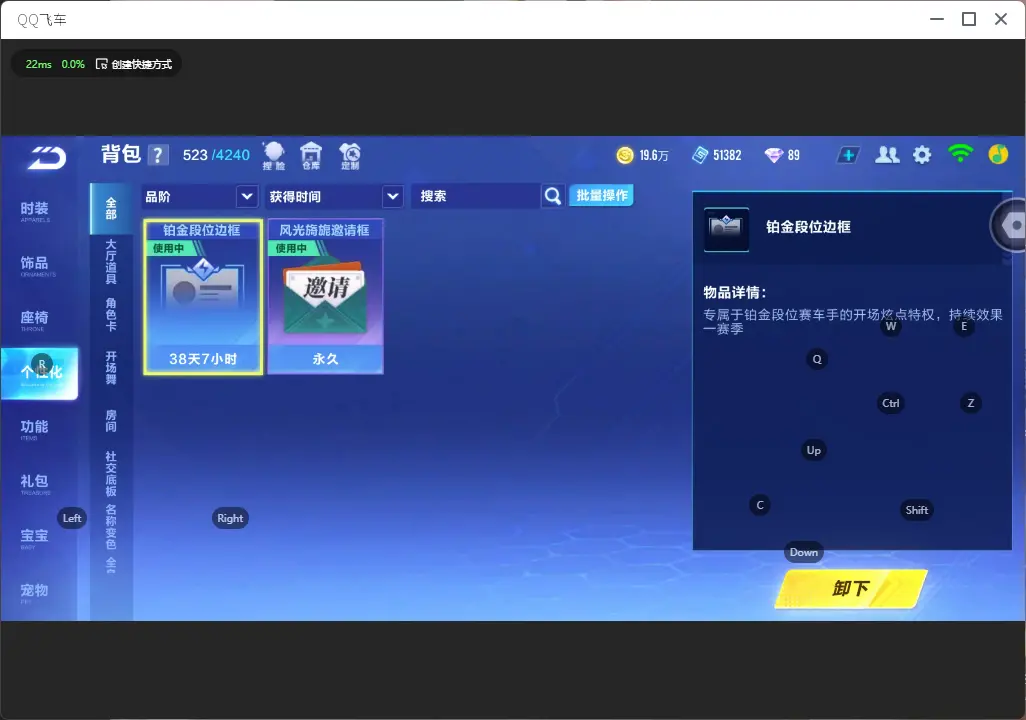Open the 礼包 treasure category

tap(35, 483)
